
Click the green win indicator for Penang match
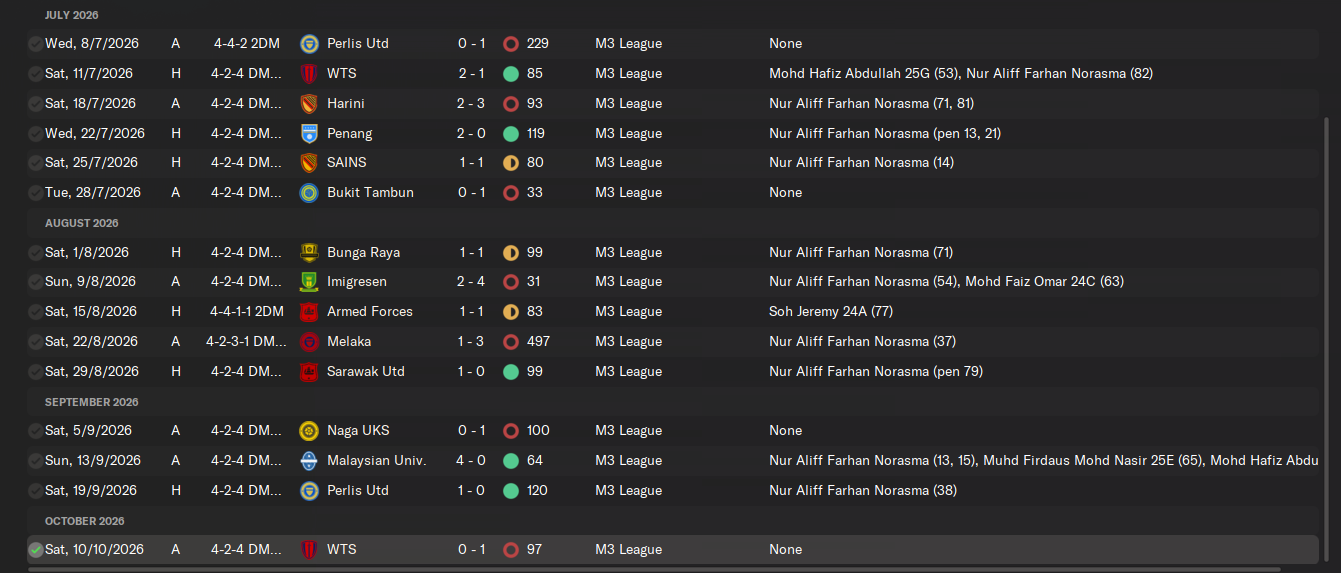pos(511,133)
